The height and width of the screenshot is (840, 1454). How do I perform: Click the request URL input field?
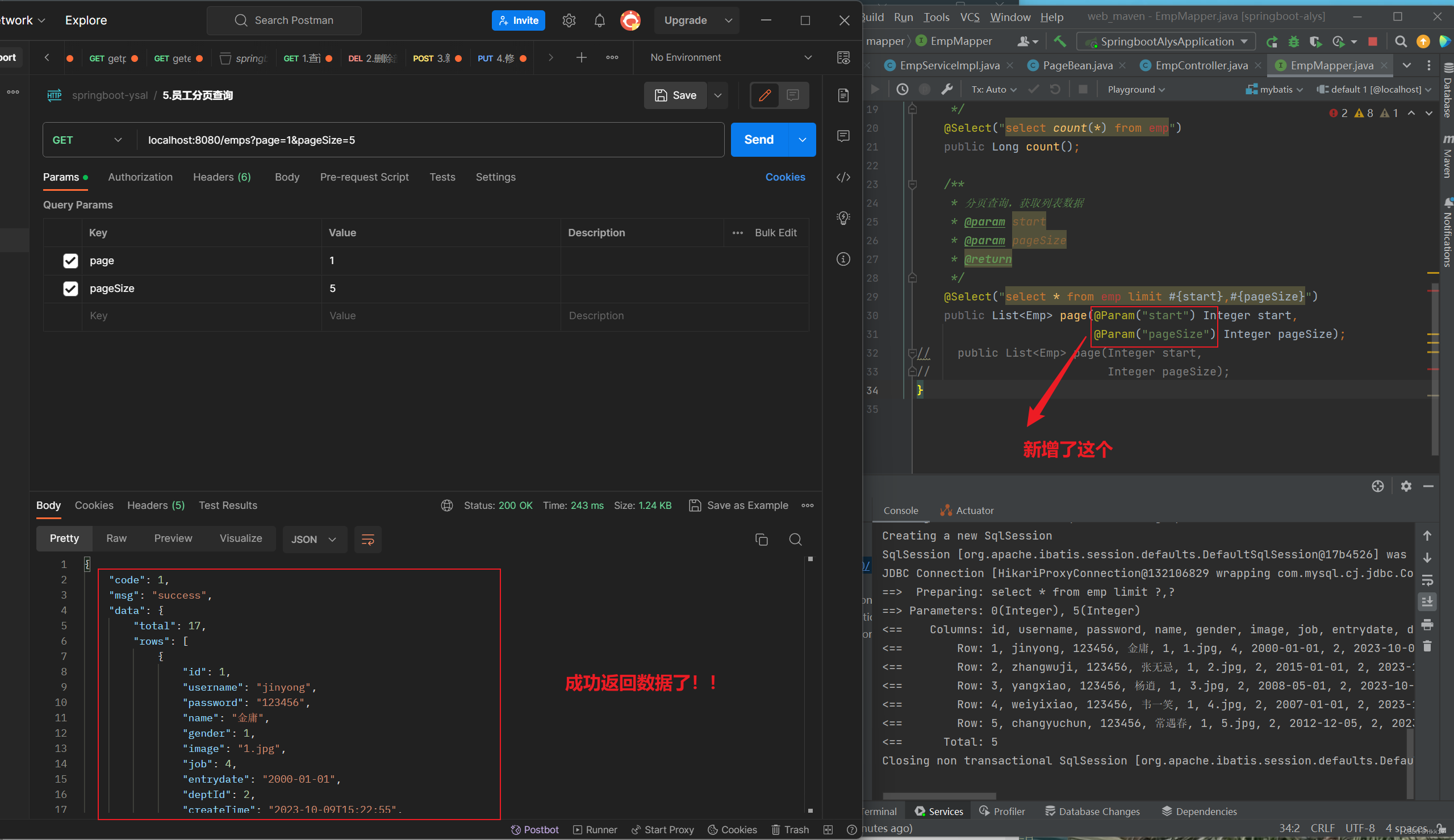point(430,140)
